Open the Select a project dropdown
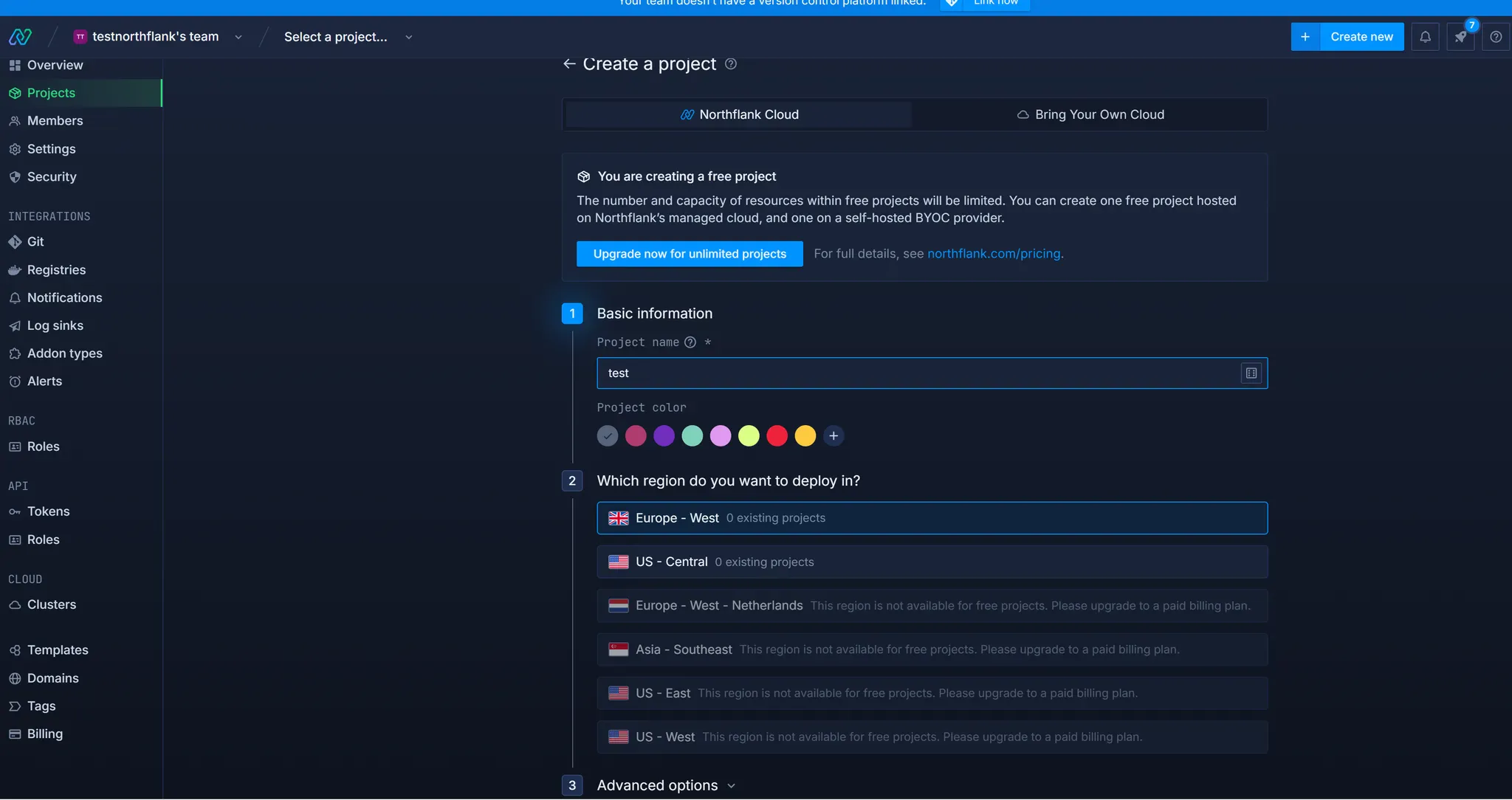This screenshot has width=1512, height=800. pos(348,37)
